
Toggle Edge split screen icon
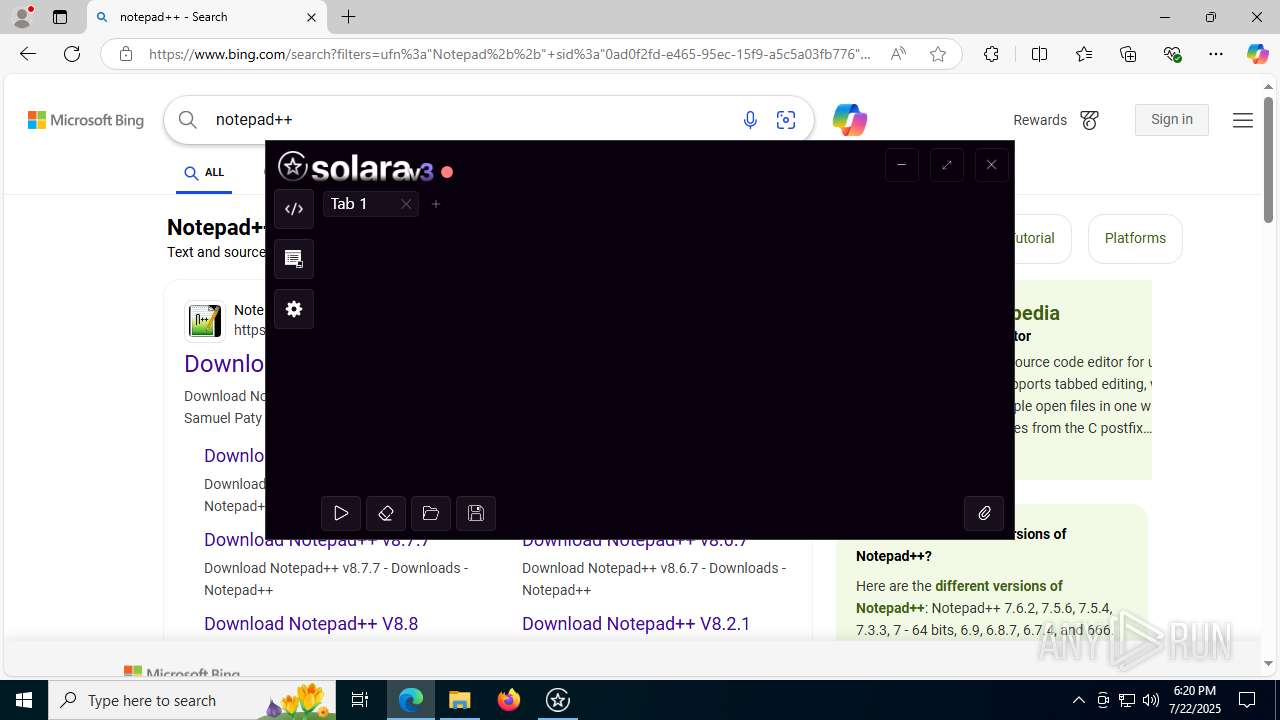coord(1039,54)
